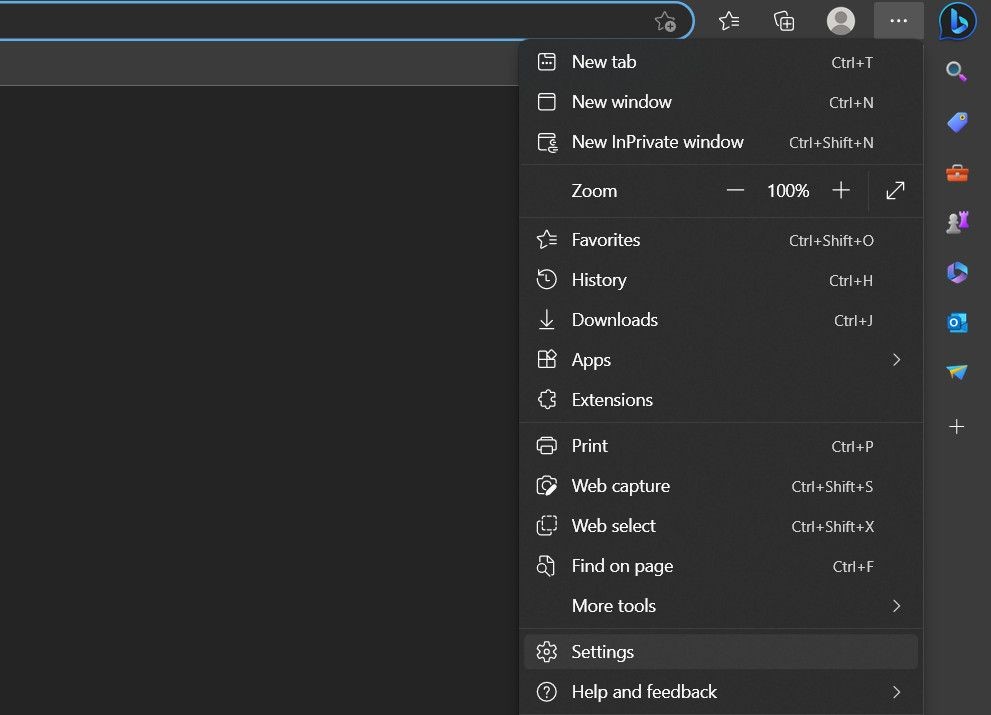Click the sidebar Search magnifier icon

[956, 71]
